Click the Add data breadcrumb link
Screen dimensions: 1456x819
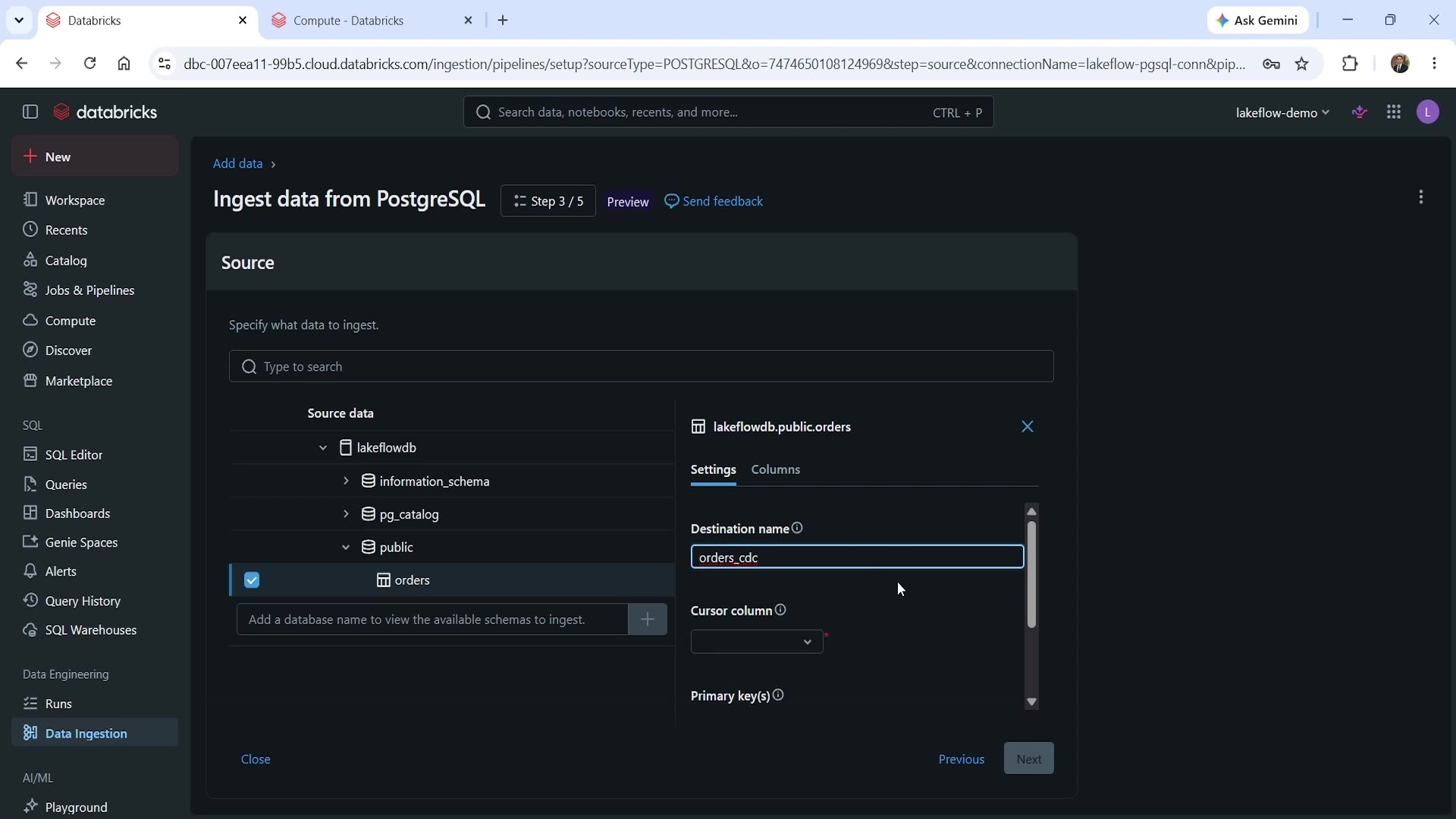(x=238, y=164)
